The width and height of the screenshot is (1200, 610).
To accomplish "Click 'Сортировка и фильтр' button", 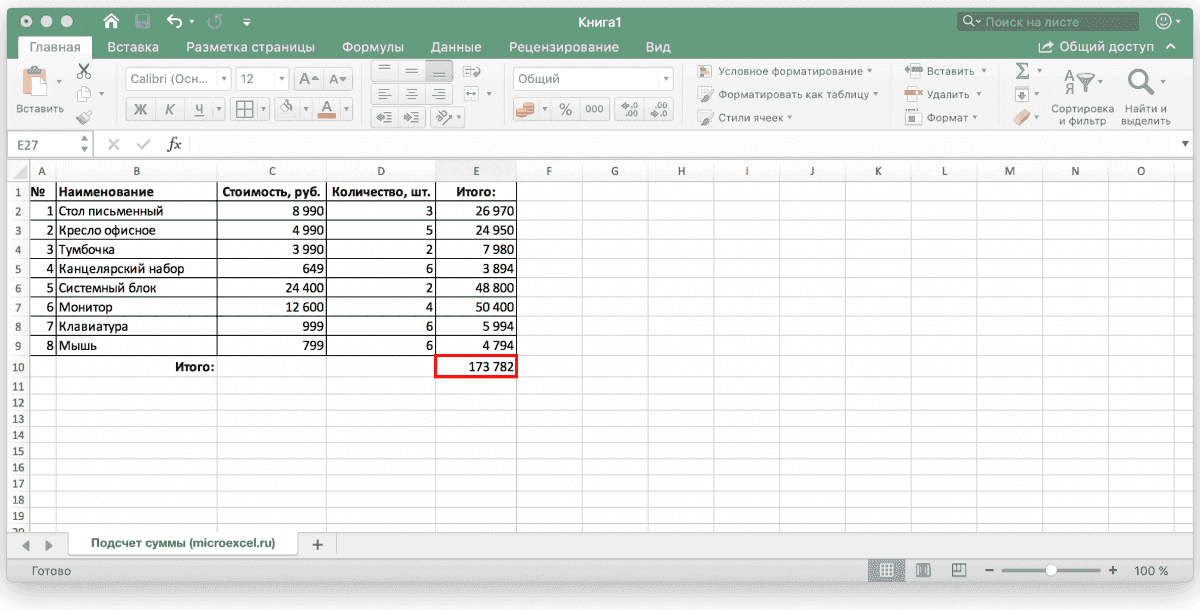I will tap(1082, 96).
